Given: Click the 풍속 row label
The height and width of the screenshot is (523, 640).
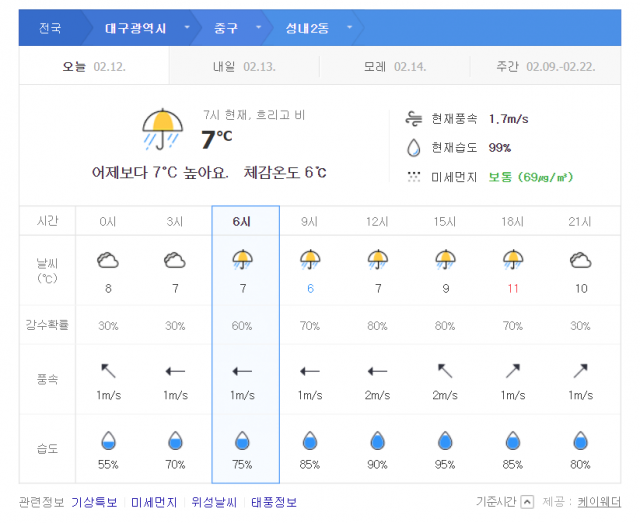Looking at the screenshot, I should point(47,379).
